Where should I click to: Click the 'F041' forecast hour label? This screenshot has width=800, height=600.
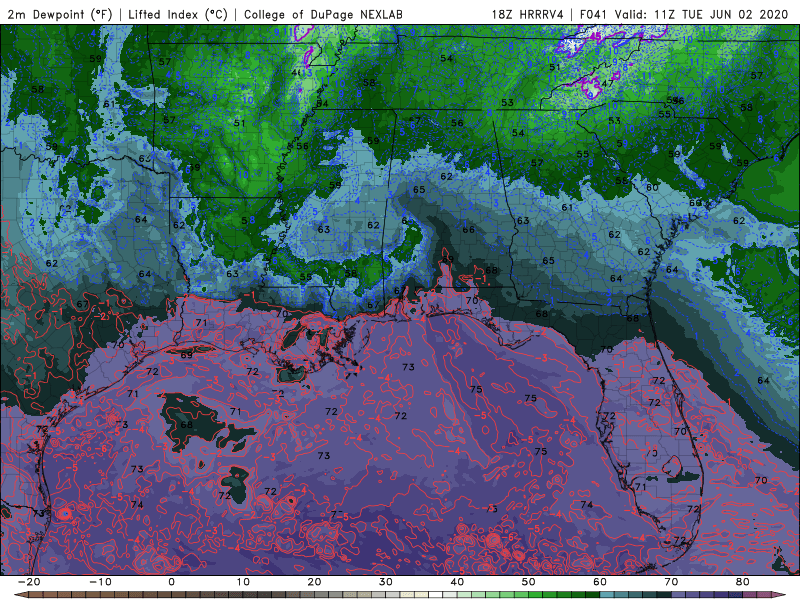[594, 14]
